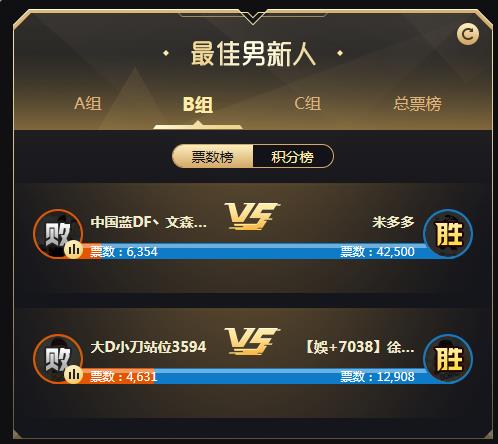Open 米多多 player name

[393, 222]
